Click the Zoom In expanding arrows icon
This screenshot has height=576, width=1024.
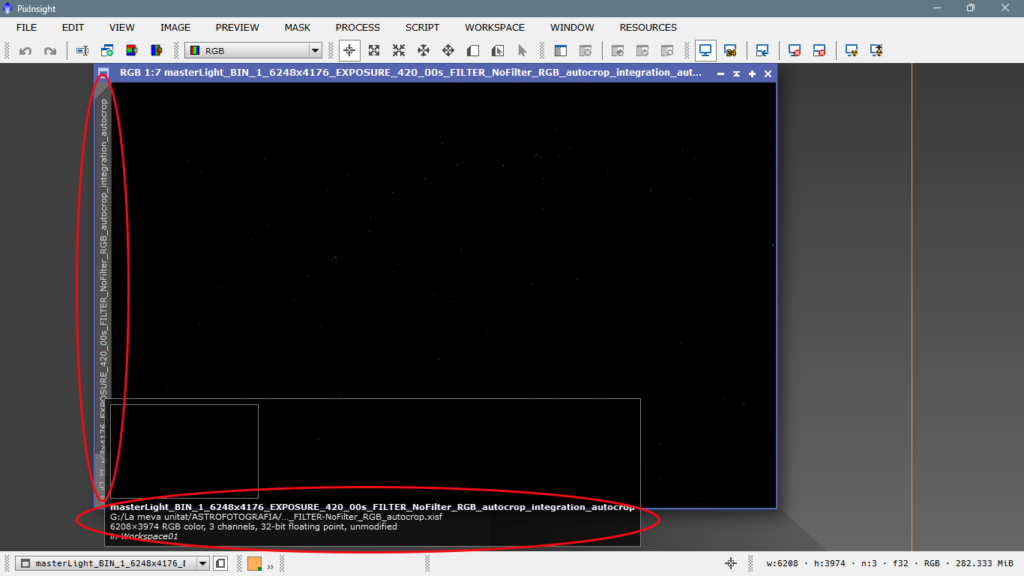[374, 50]
